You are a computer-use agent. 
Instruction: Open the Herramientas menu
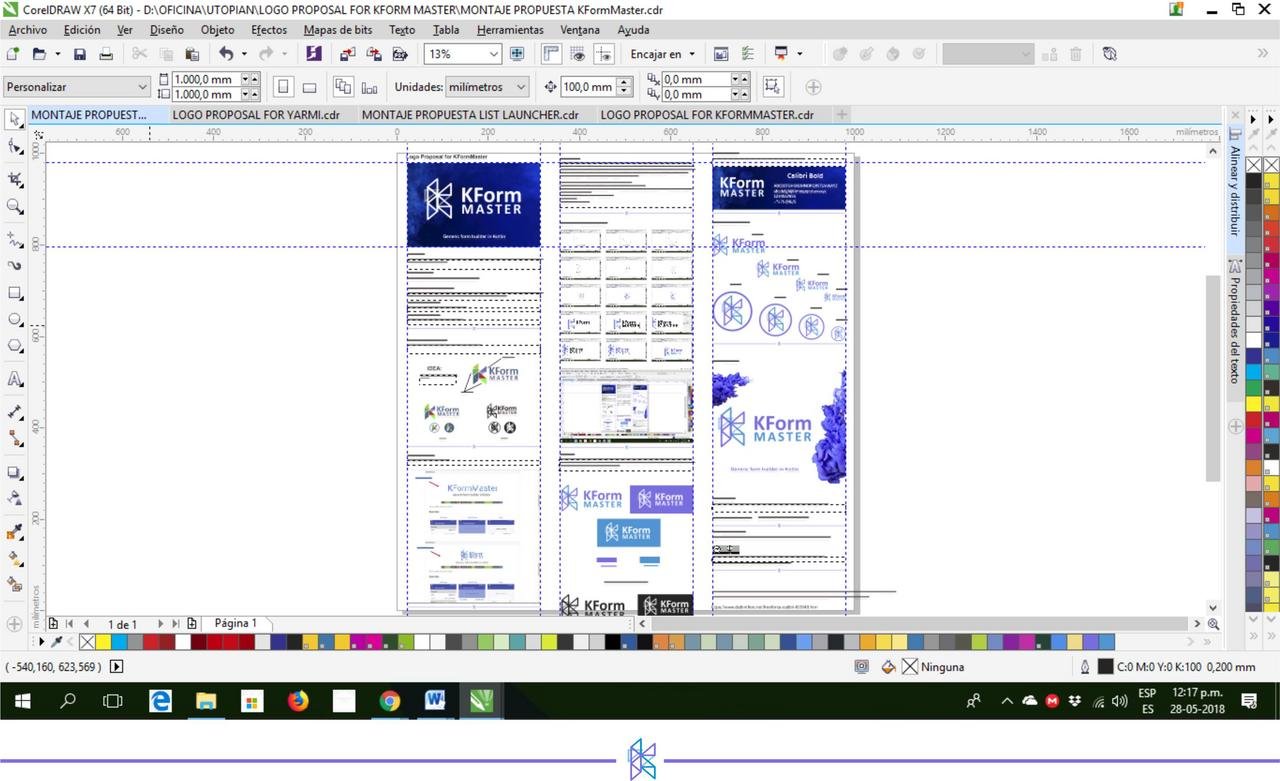tap(509, 30)
